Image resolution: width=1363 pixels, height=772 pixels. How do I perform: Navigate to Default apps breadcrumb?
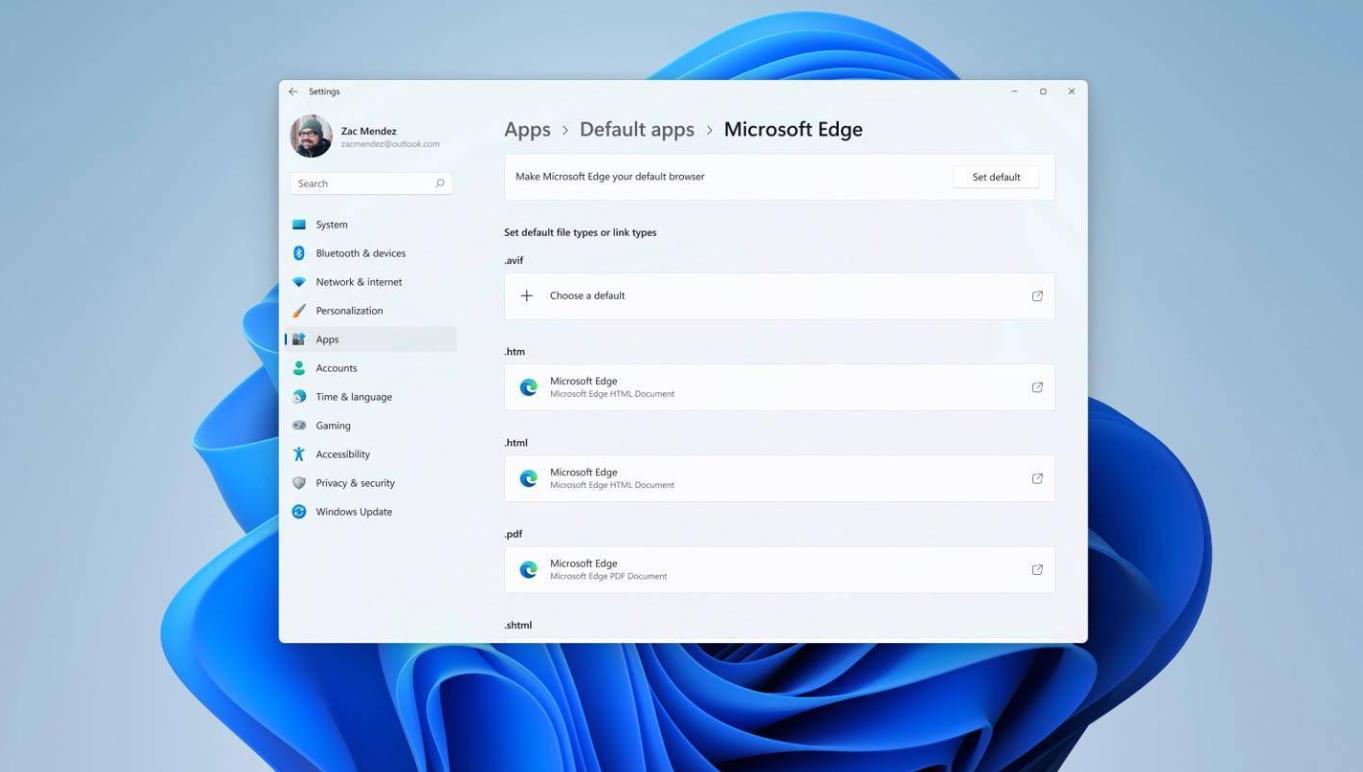point(637,130)
